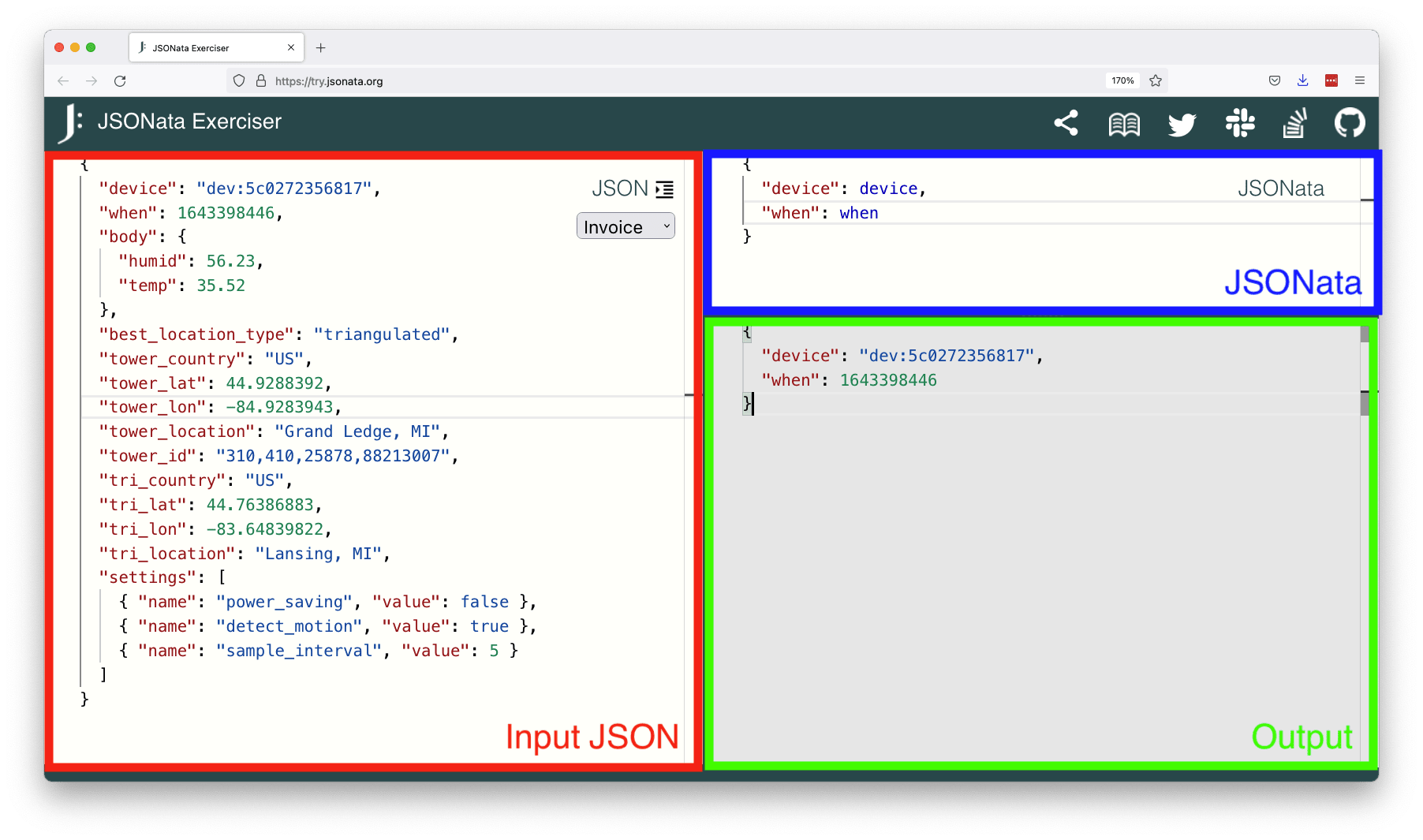Reload the page with refresh icon
The image size is (1423, 840).
point(120,80)
